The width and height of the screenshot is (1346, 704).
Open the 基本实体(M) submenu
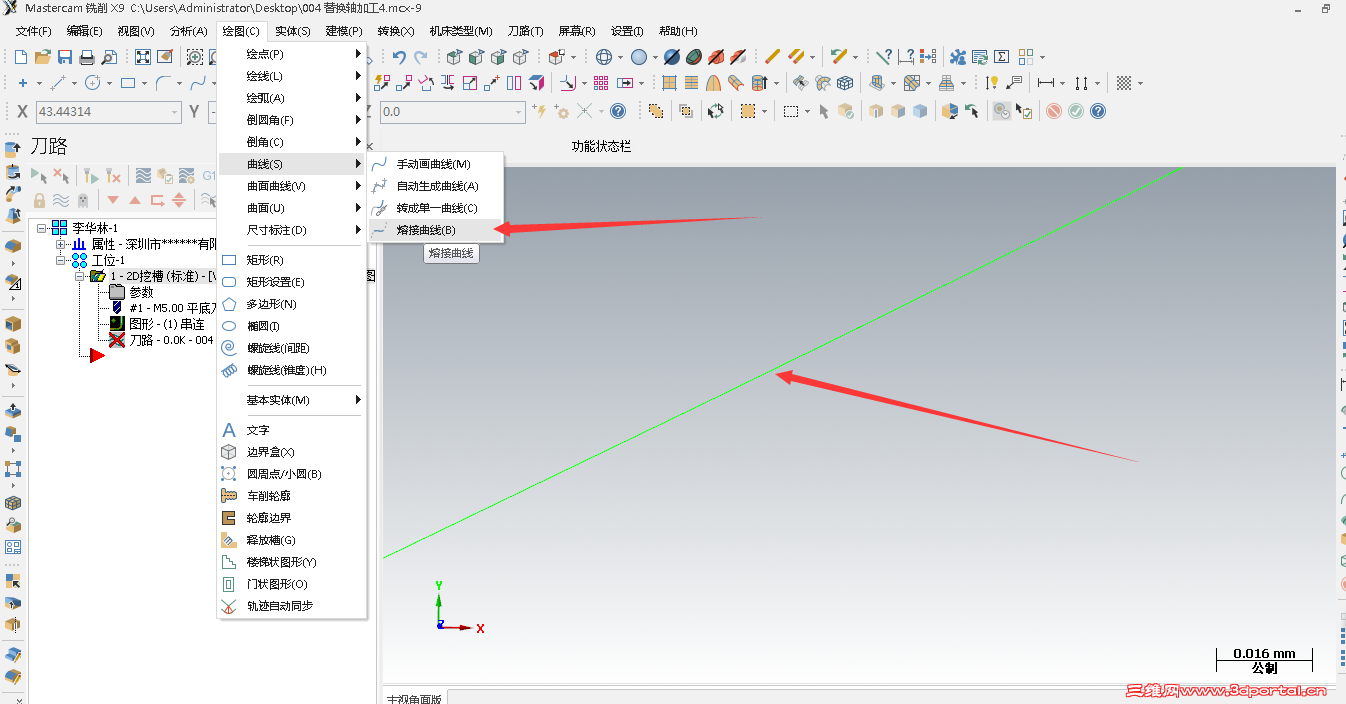(292, 400)
